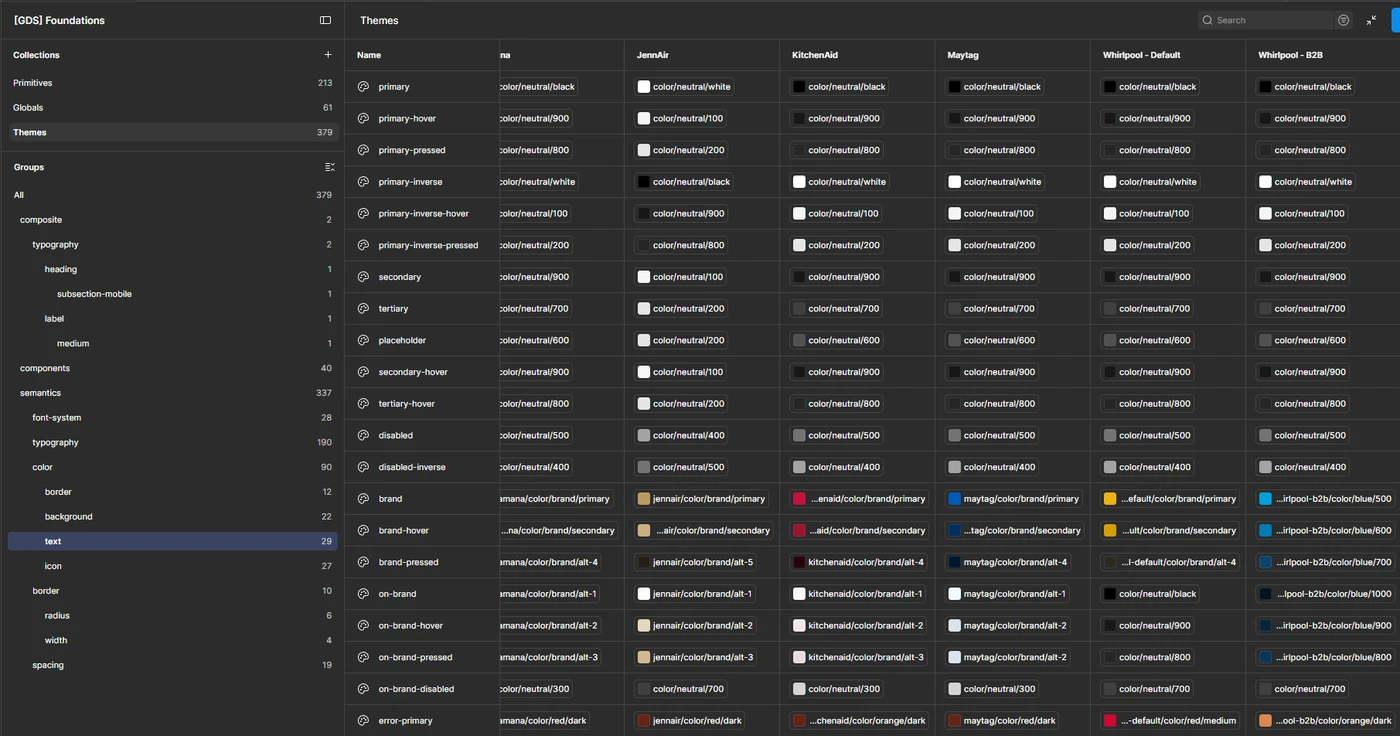Click the color icon for tertiary row
The height and width of the screenshot is (736, 1400).
[363, 308]
